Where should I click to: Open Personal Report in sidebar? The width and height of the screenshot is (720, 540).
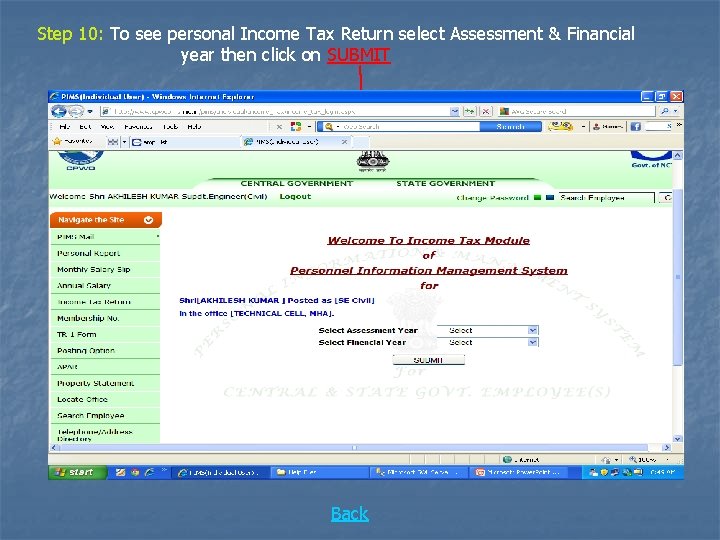click(105, 253)
